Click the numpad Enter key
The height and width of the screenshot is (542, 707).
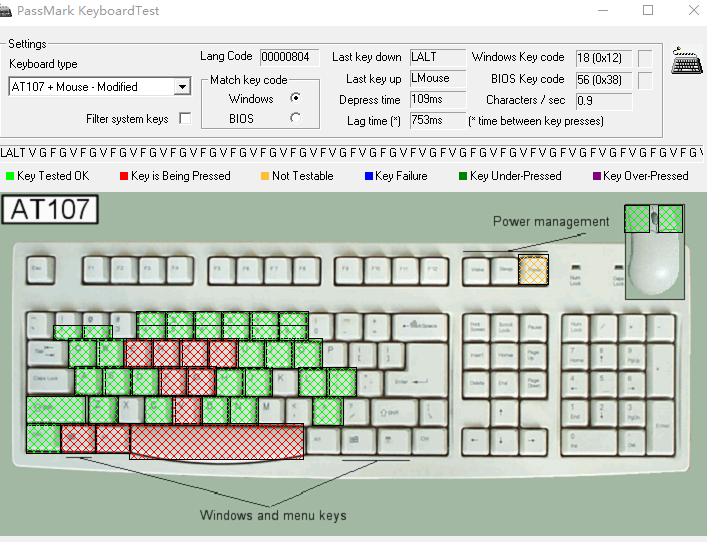tap(661, 426)
